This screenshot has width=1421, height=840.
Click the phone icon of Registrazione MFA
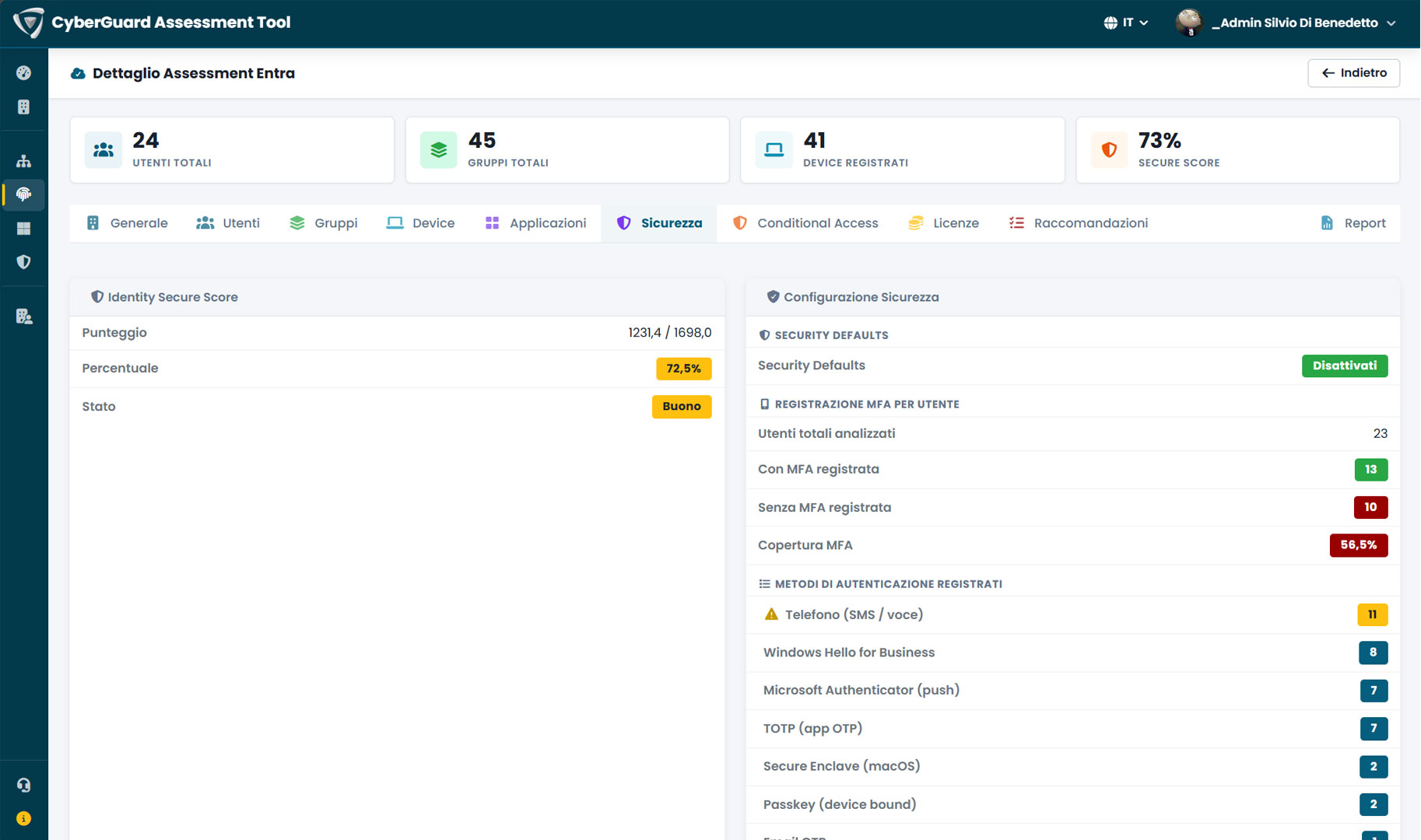coord(764,404)
